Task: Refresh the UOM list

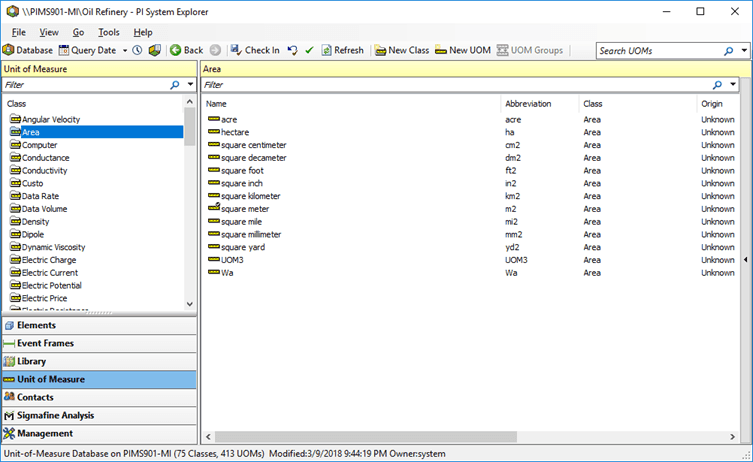Action: point(342,50)
